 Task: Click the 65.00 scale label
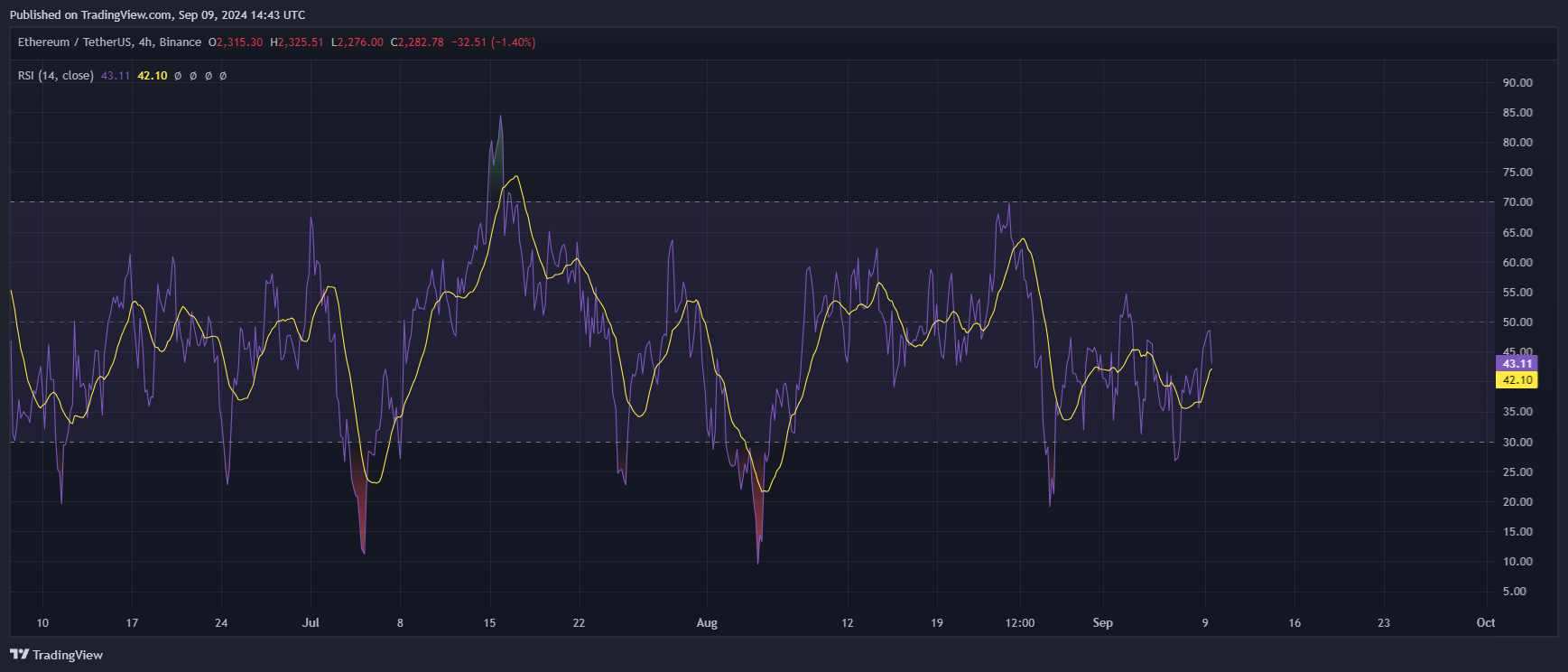pyautogui.click(x=1517, y=233)
